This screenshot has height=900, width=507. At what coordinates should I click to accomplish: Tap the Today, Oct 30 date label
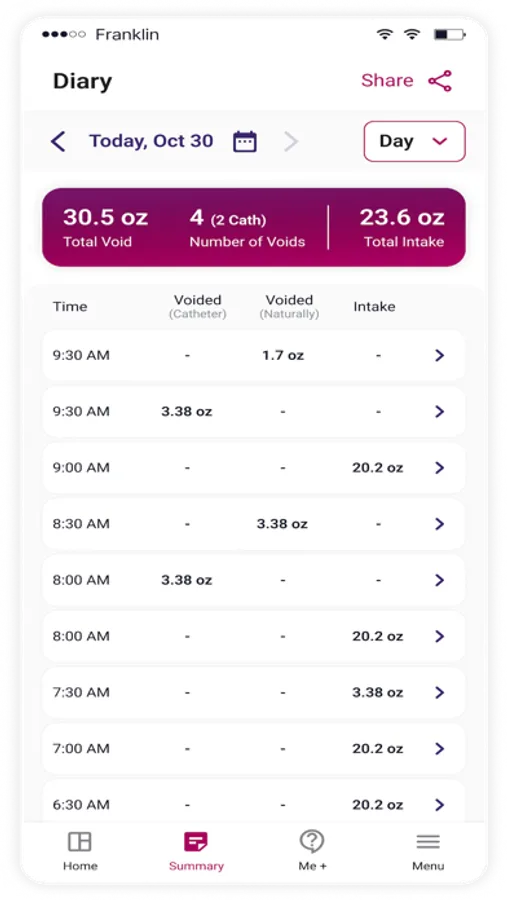pyautogui.click(x=151, y=141)
